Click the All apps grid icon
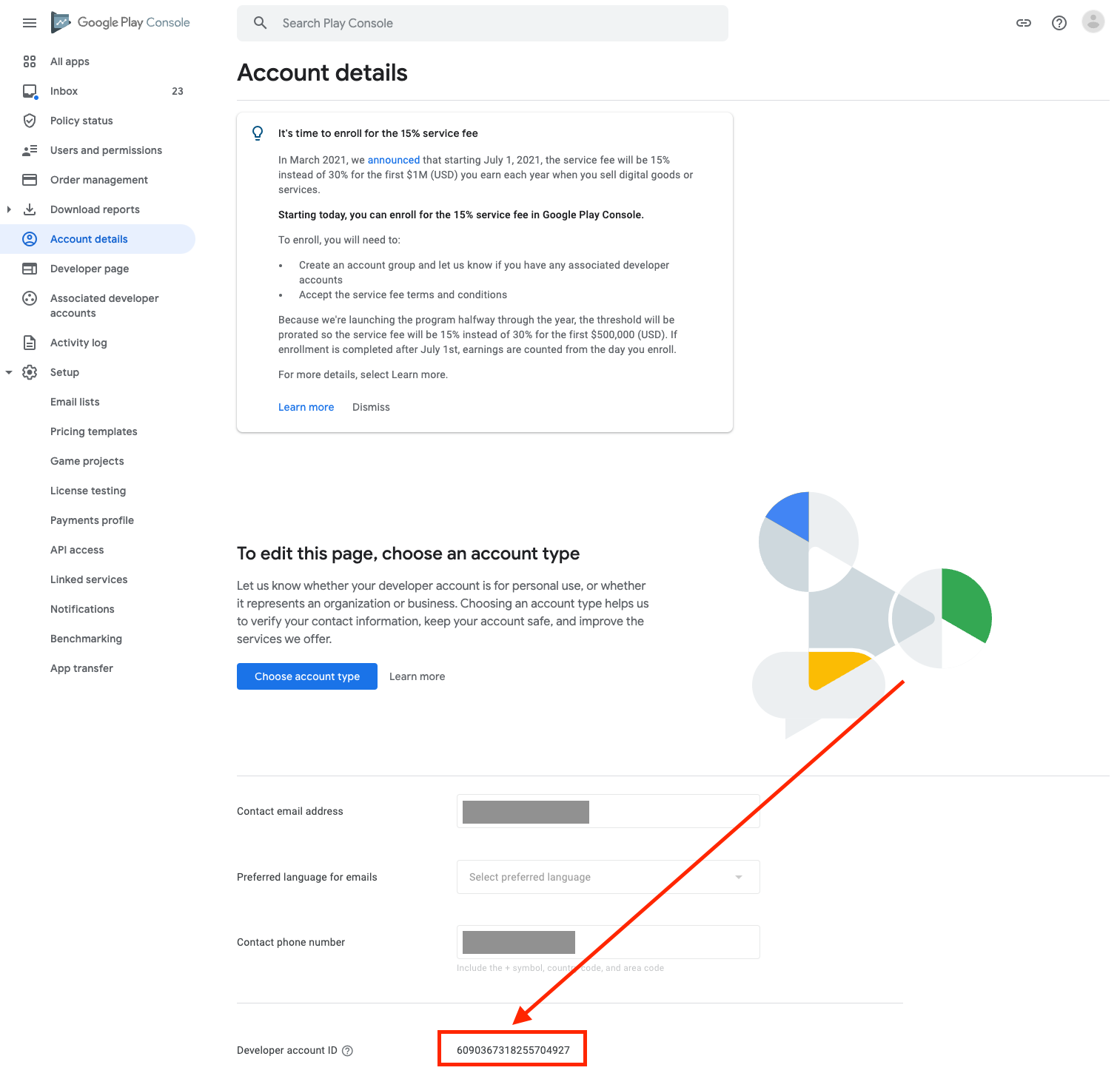This screenshot has height=1076, width=1120. (x=30, y=61)
